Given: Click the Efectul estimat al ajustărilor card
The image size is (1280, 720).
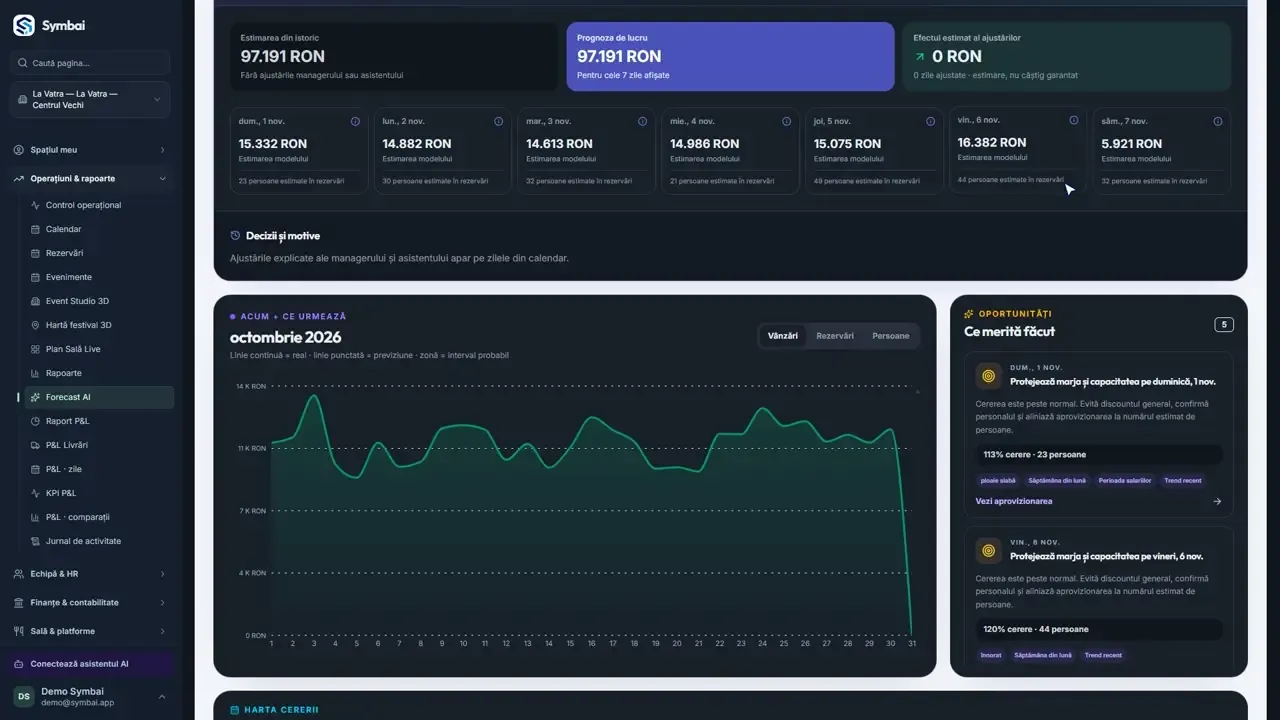Looking at the screenshot, I should (x=1067, y=57).
